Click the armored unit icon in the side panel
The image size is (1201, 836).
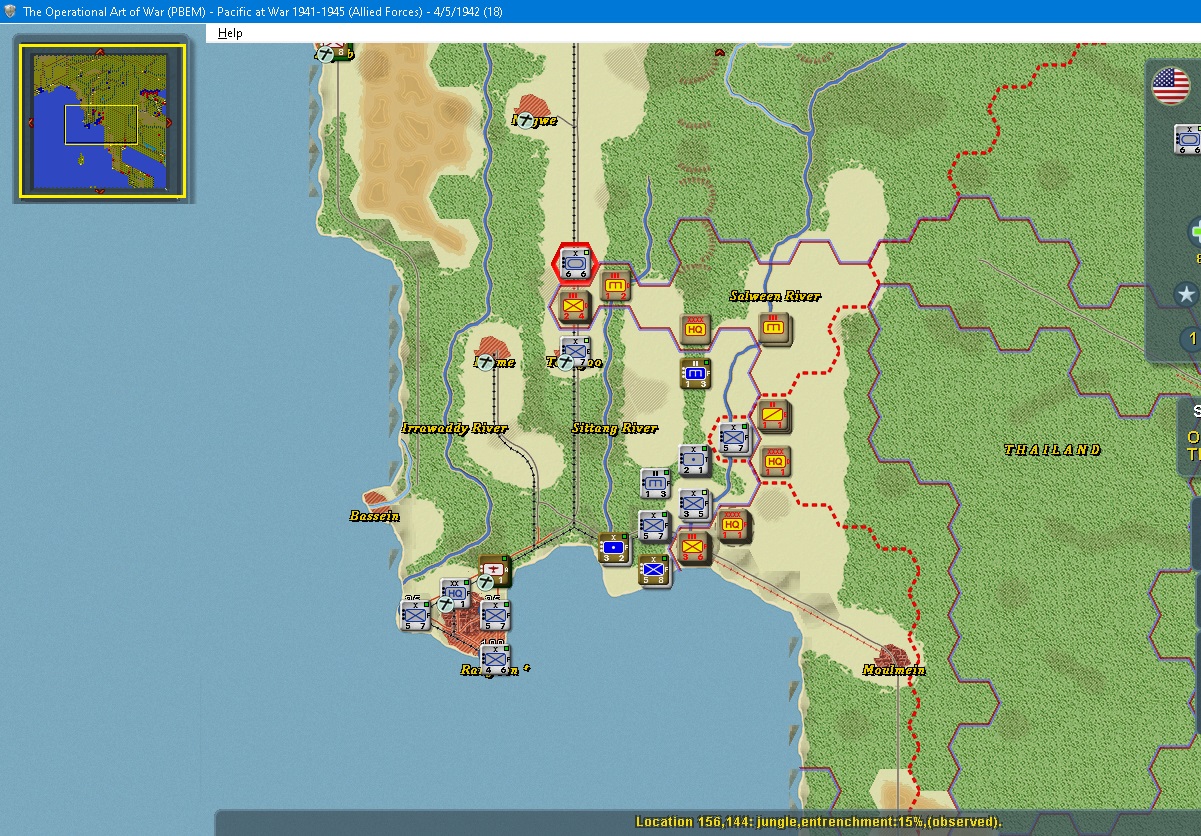pos(1187,139)
